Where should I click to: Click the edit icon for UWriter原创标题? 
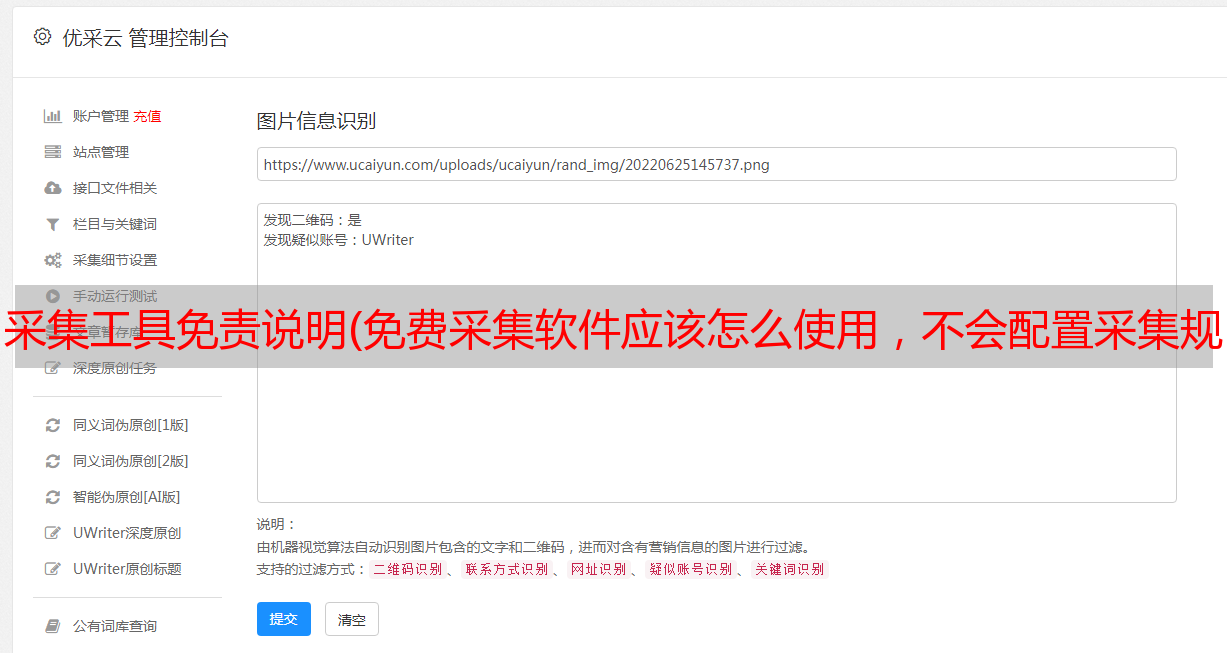(x=53, y=569)
